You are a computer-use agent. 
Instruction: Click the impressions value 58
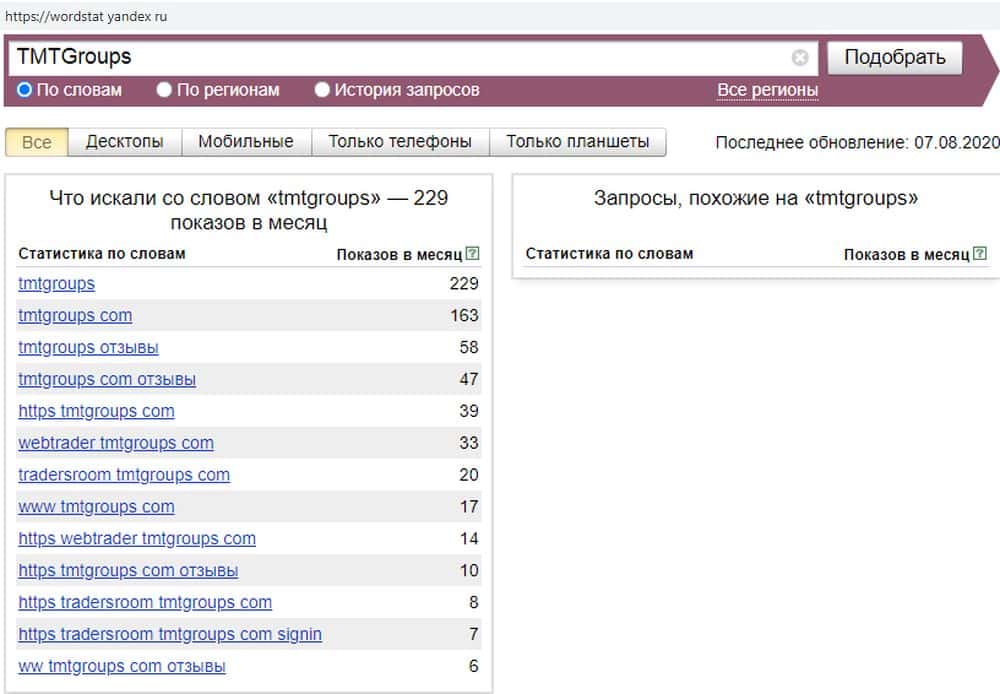pos(469,348)
